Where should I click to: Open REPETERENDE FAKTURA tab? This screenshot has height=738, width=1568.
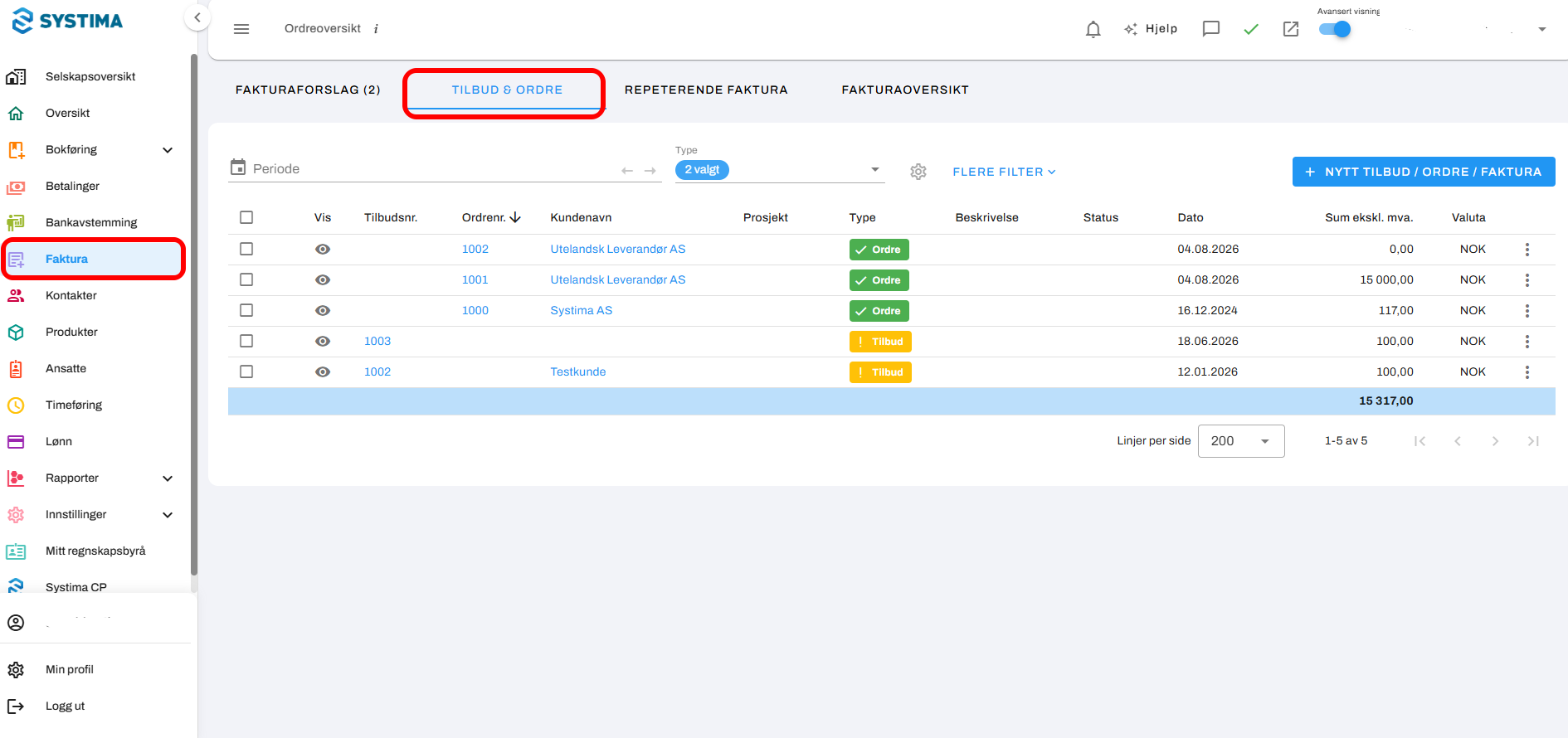coord(706,90)
